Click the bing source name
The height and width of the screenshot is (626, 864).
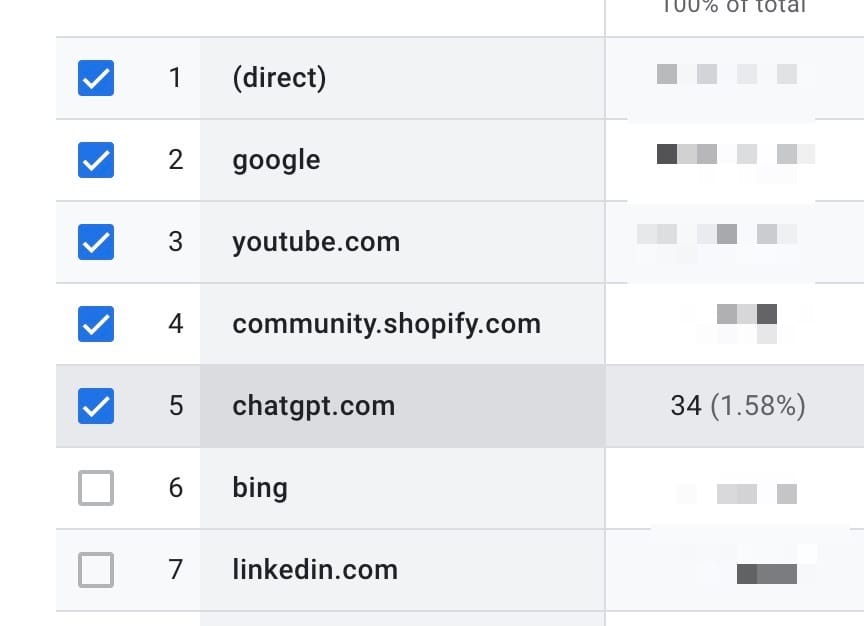pyautogui.click(x=260, y=488)
